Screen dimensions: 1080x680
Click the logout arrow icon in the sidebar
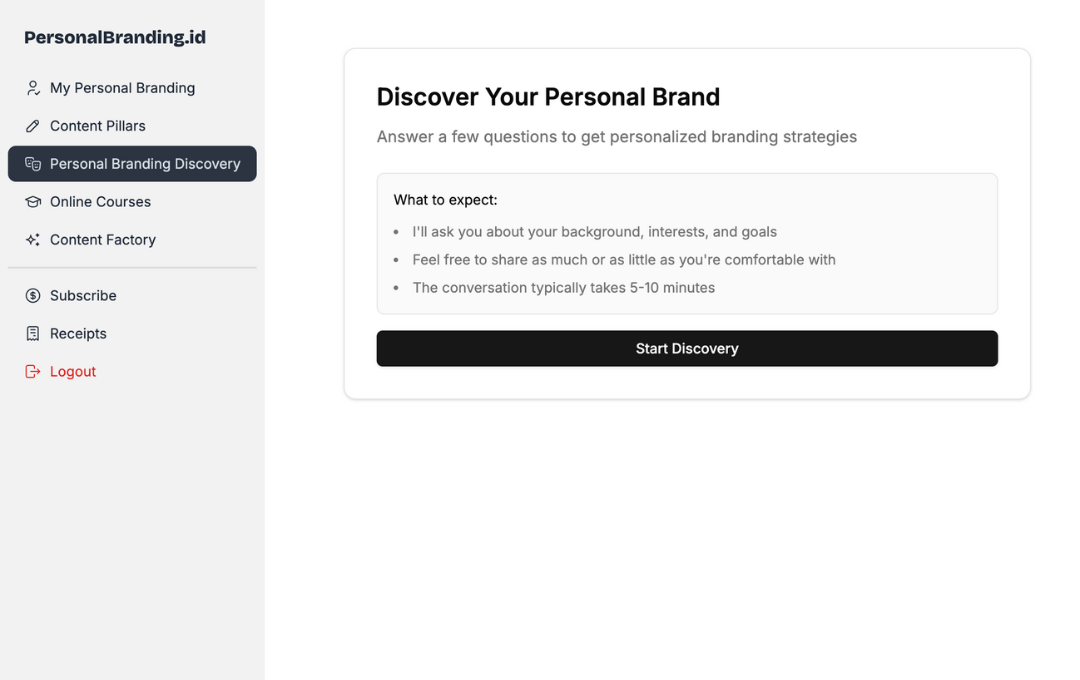point(31,371)
